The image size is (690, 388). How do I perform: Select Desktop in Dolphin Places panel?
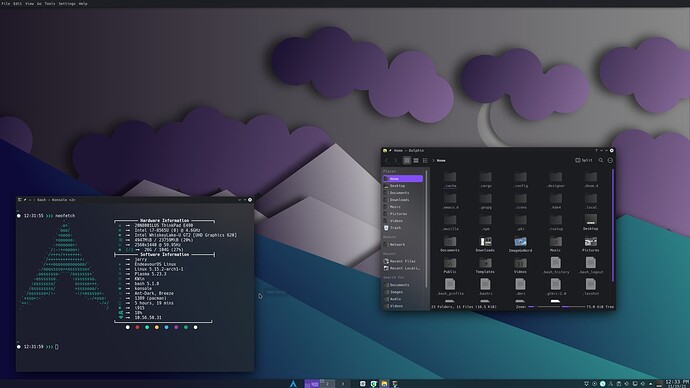point(403,186)
